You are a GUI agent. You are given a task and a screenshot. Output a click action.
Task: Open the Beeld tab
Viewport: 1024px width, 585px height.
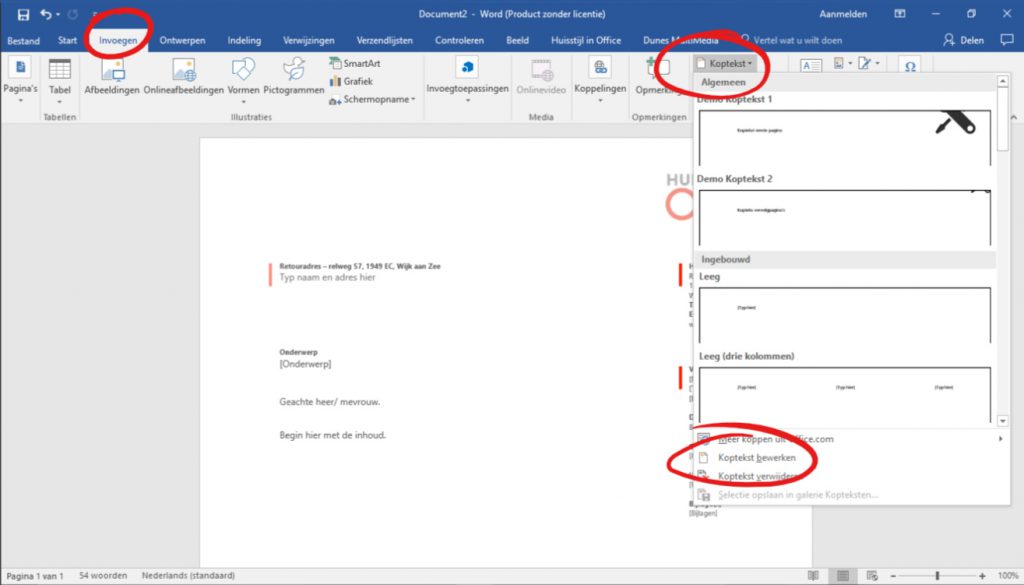tap(517, 40)
